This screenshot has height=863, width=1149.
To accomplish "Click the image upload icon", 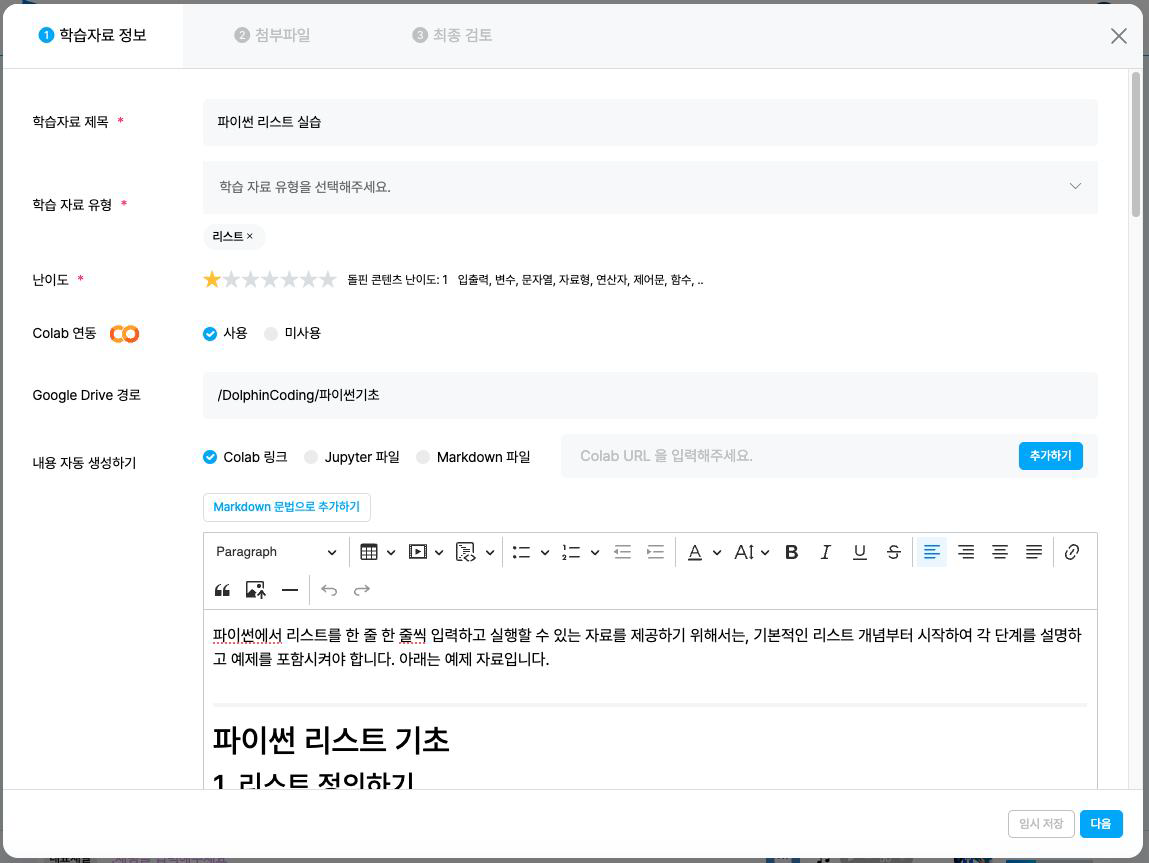I will click(255, 590).
